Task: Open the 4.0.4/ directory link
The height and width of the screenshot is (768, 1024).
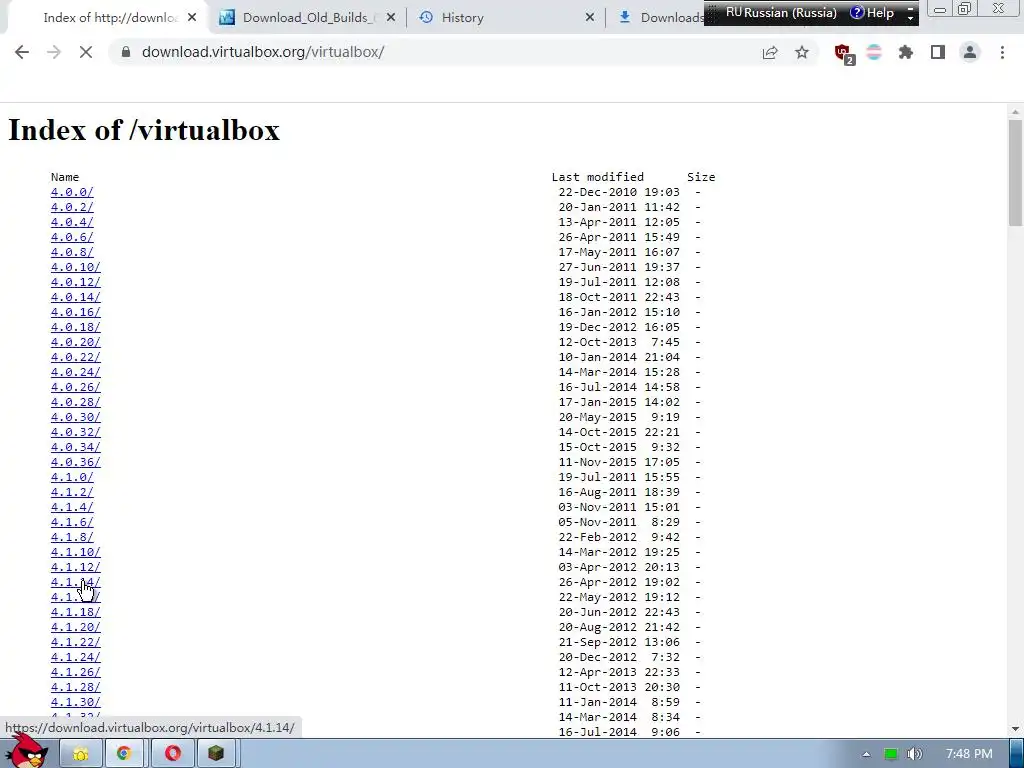Action: point(72,222)
